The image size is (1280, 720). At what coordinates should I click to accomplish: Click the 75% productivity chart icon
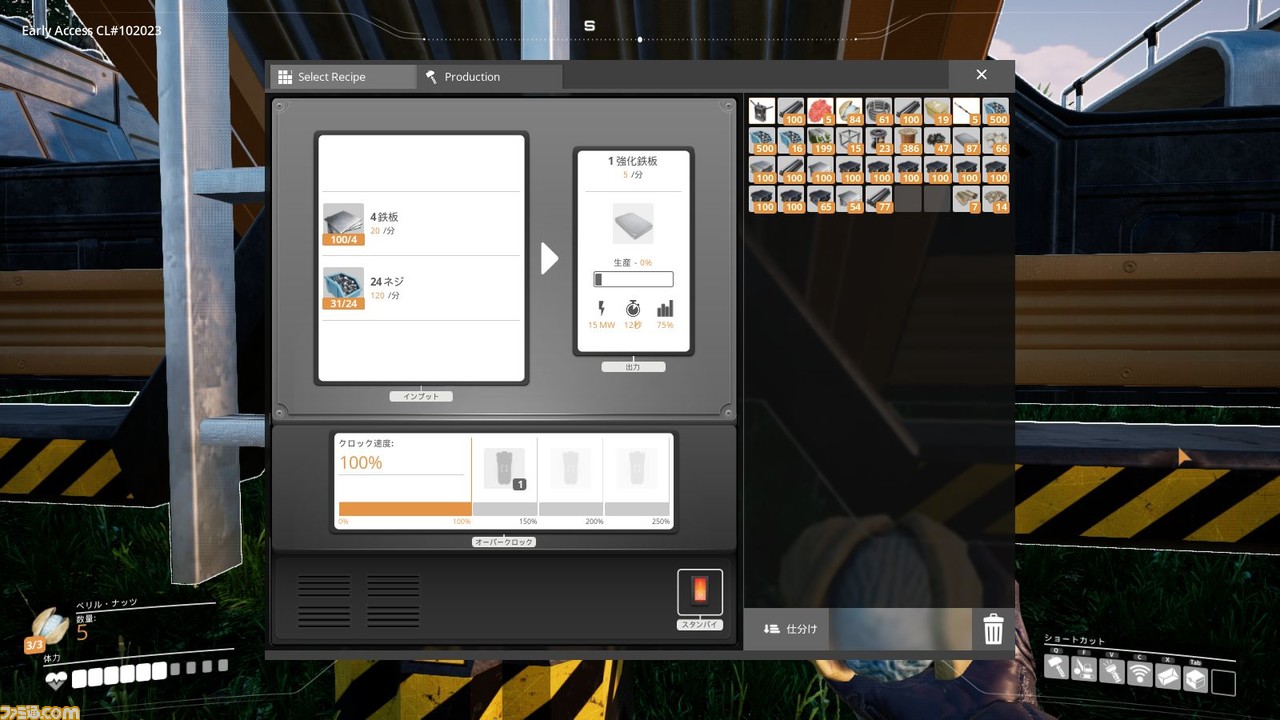point(665,309)
